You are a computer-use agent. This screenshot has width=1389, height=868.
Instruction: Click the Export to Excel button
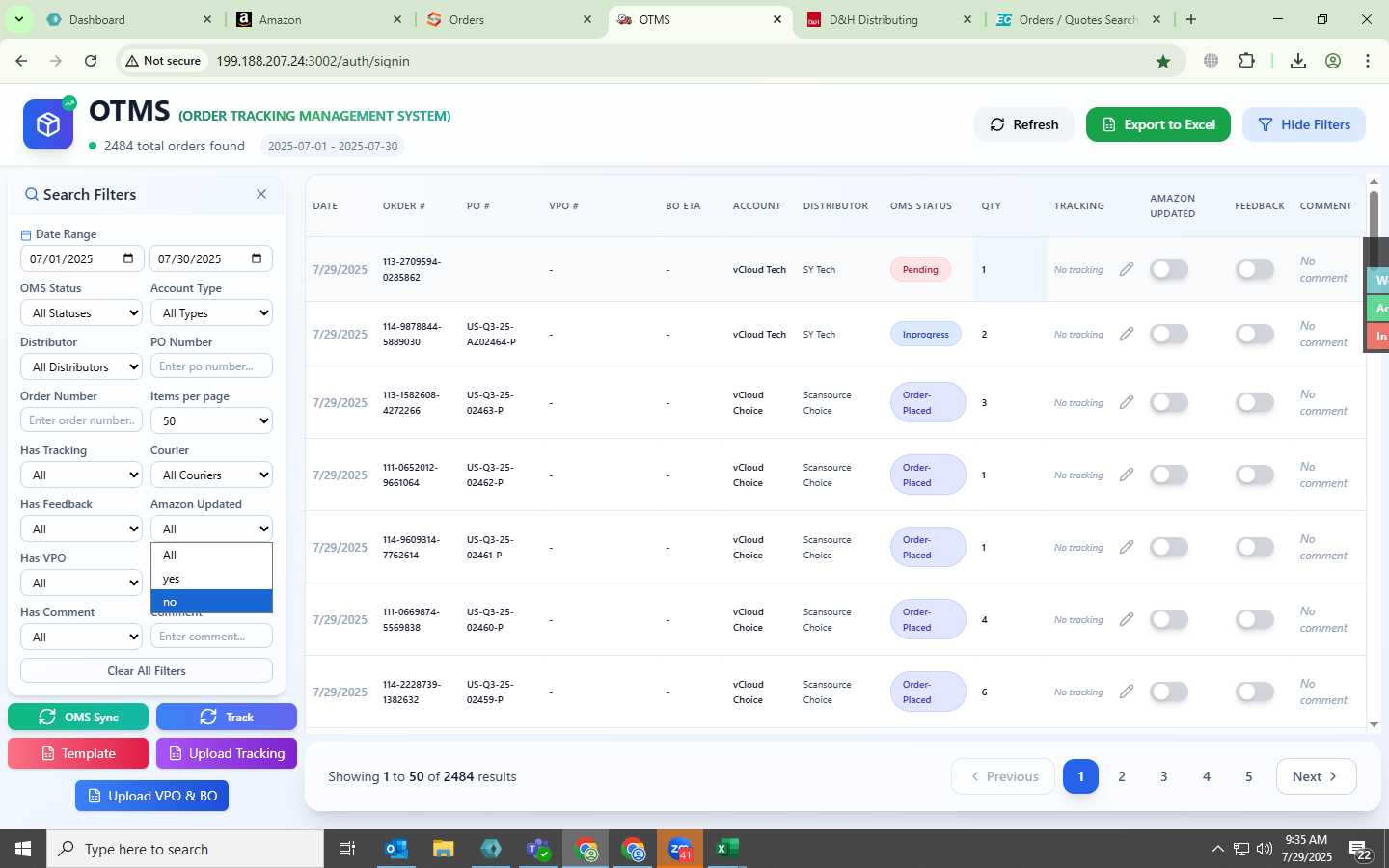1158,124
